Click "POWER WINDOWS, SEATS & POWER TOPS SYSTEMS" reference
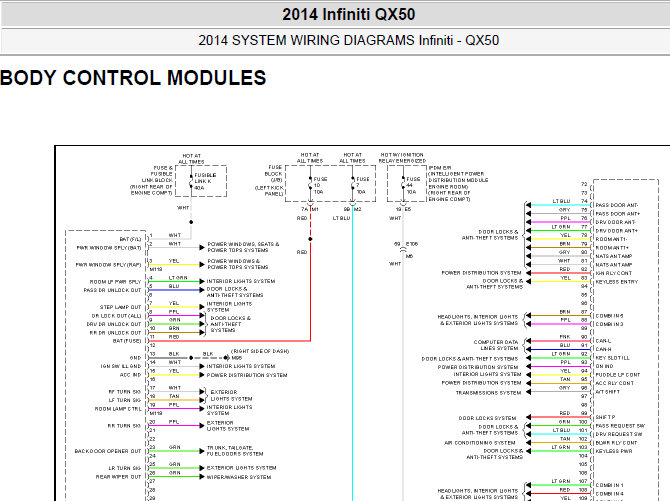This screenshot has height=501, width=670. (x=243, y=247)
